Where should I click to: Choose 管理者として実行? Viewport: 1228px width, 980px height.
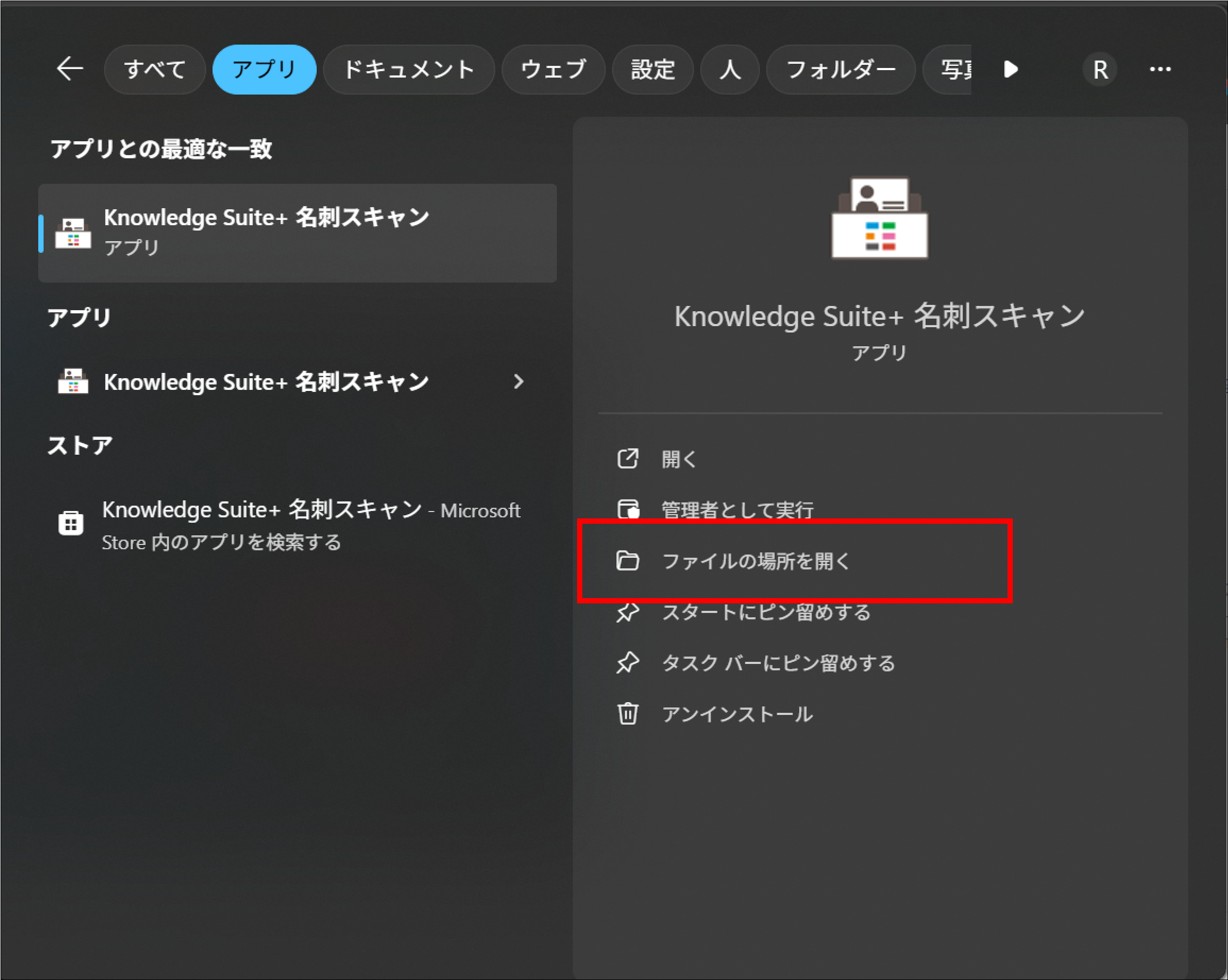[x=737, y=509]
